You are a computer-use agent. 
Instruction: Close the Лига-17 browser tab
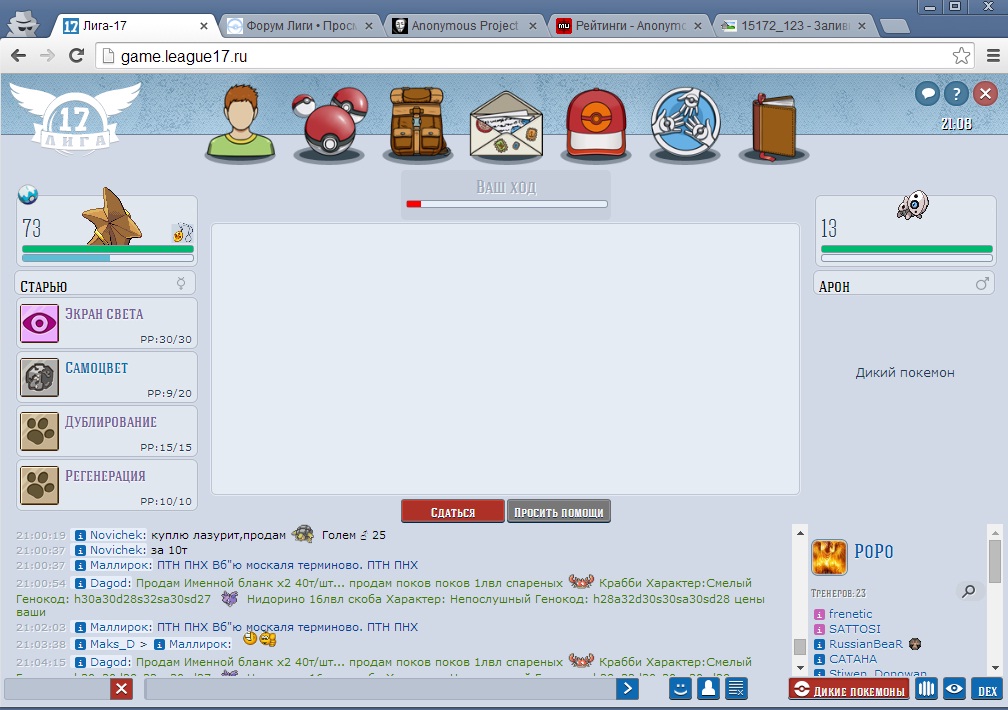[x=204, y=26]
